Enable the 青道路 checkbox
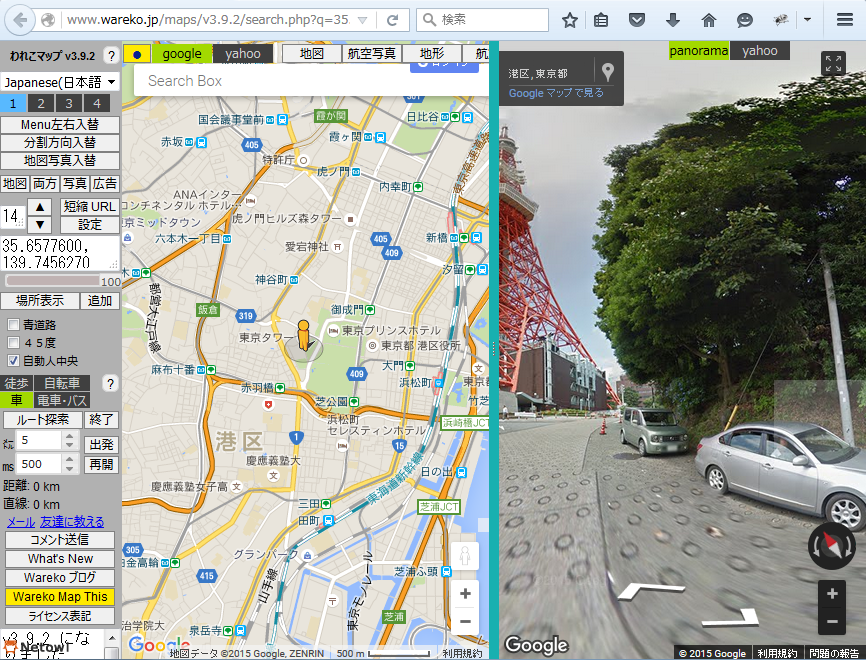This screenshot has height=660, width=866. pos(13,325)
